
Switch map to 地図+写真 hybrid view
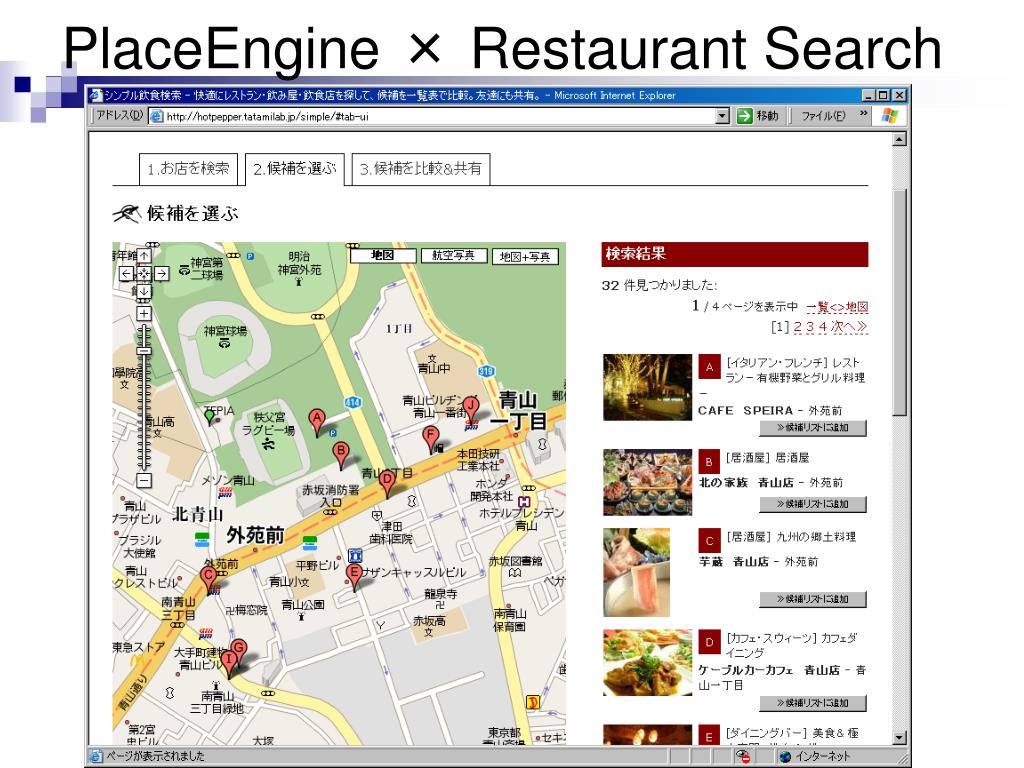(x=525, y=257)
